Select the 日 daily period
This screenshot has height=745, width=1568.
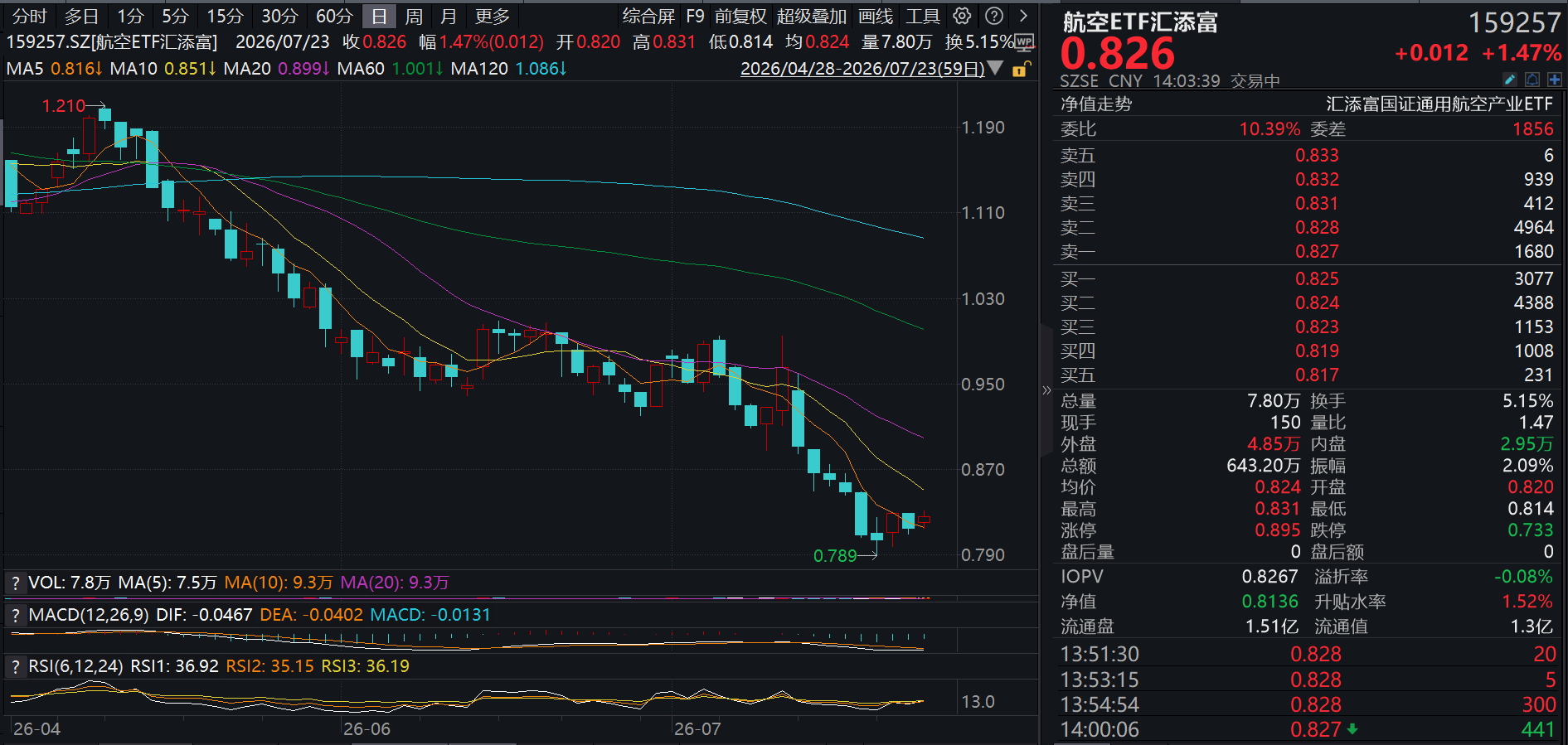coord(379,17)
